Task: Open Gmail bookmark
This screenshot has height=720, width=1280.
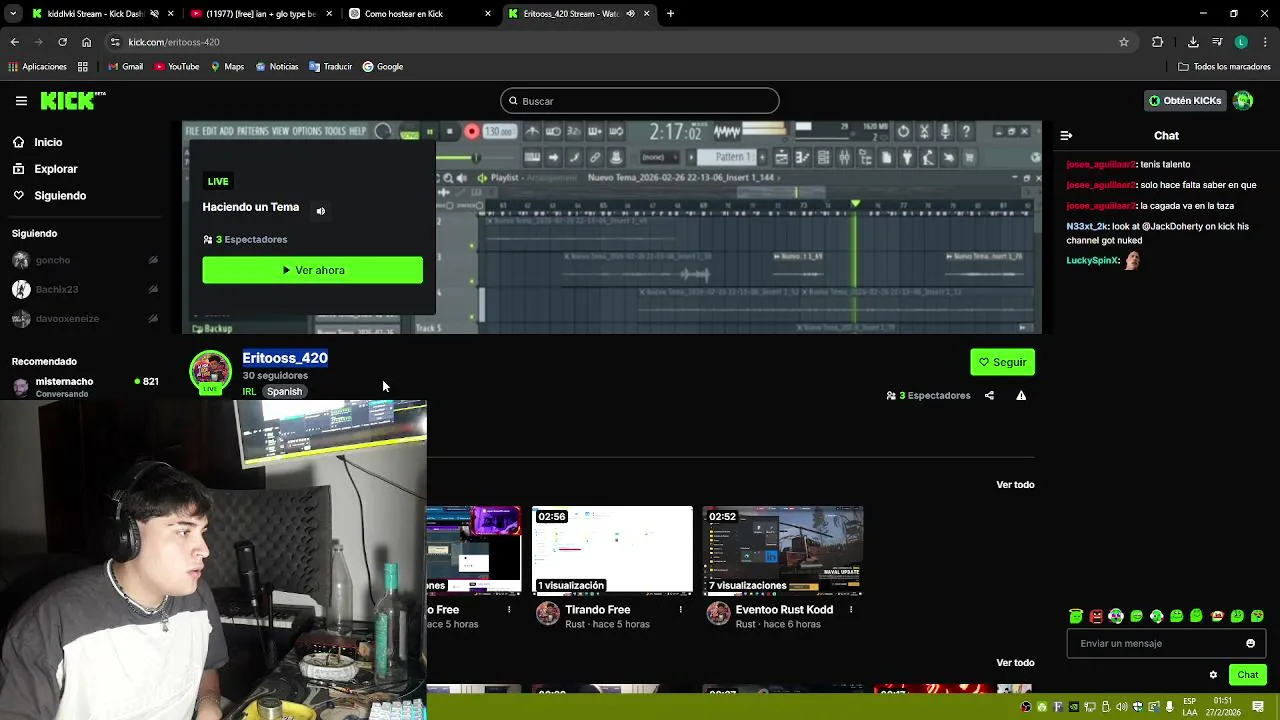Action: click(x=125, y=67)
